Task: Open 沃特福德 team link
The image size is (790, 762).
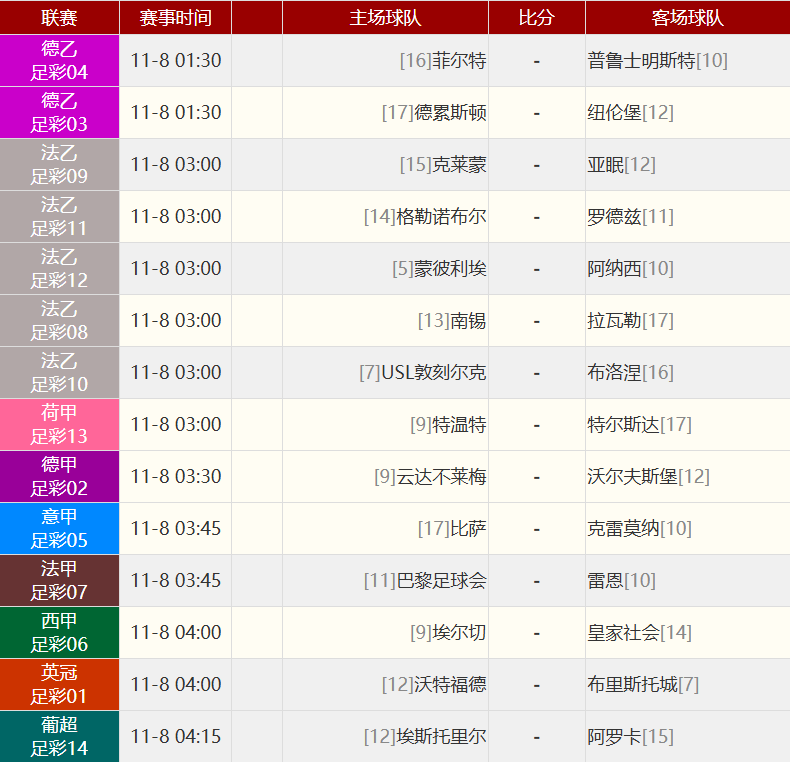Action: tap(450, 685)
